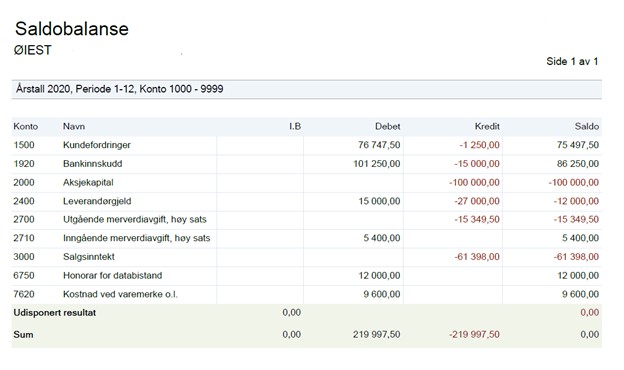The height and width of the screenshot is (370, 624).
Task: Select account number 6750
Action: (24, 275)
